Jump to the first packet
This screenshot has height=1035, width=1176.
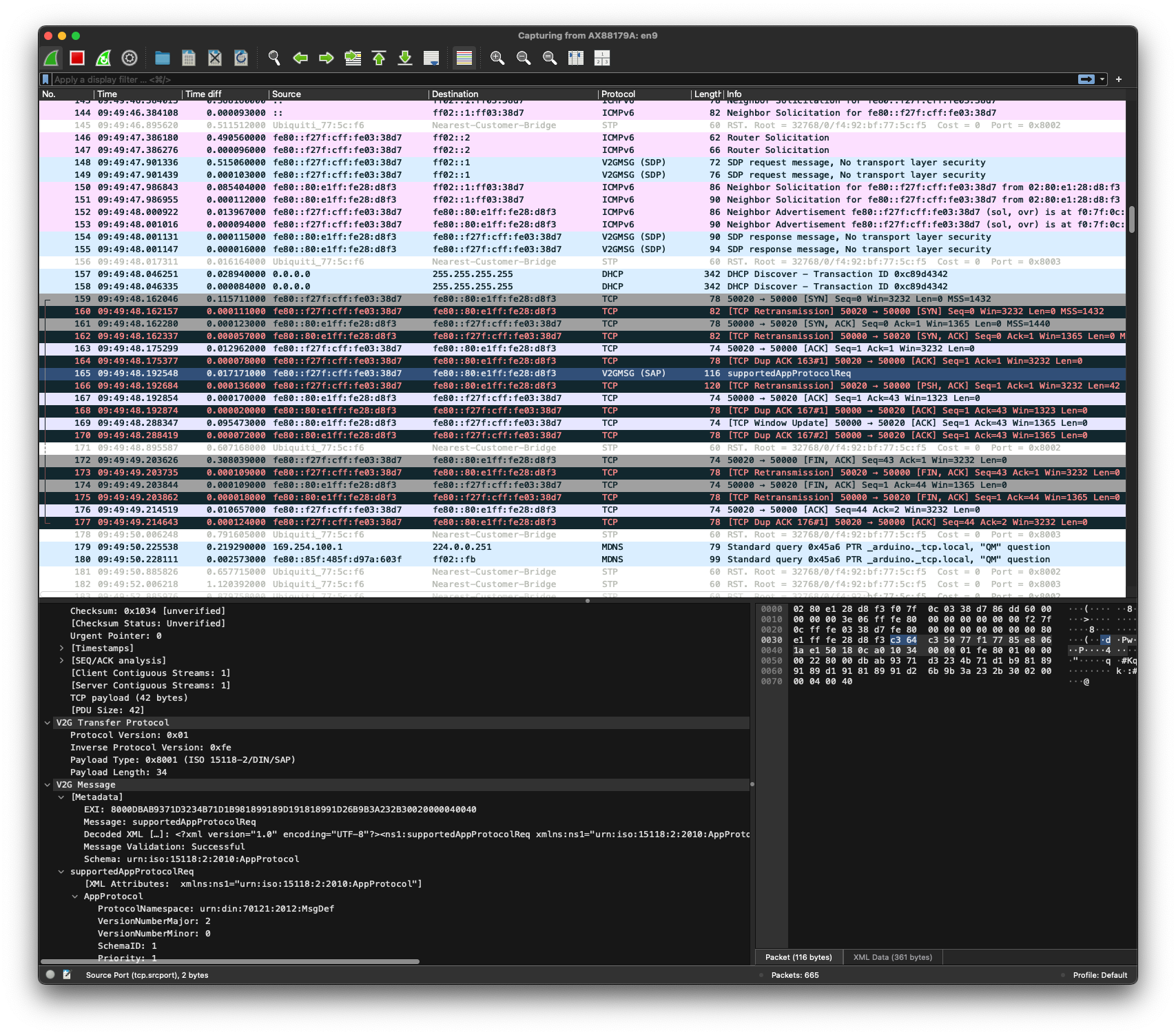tap(379, 59)
